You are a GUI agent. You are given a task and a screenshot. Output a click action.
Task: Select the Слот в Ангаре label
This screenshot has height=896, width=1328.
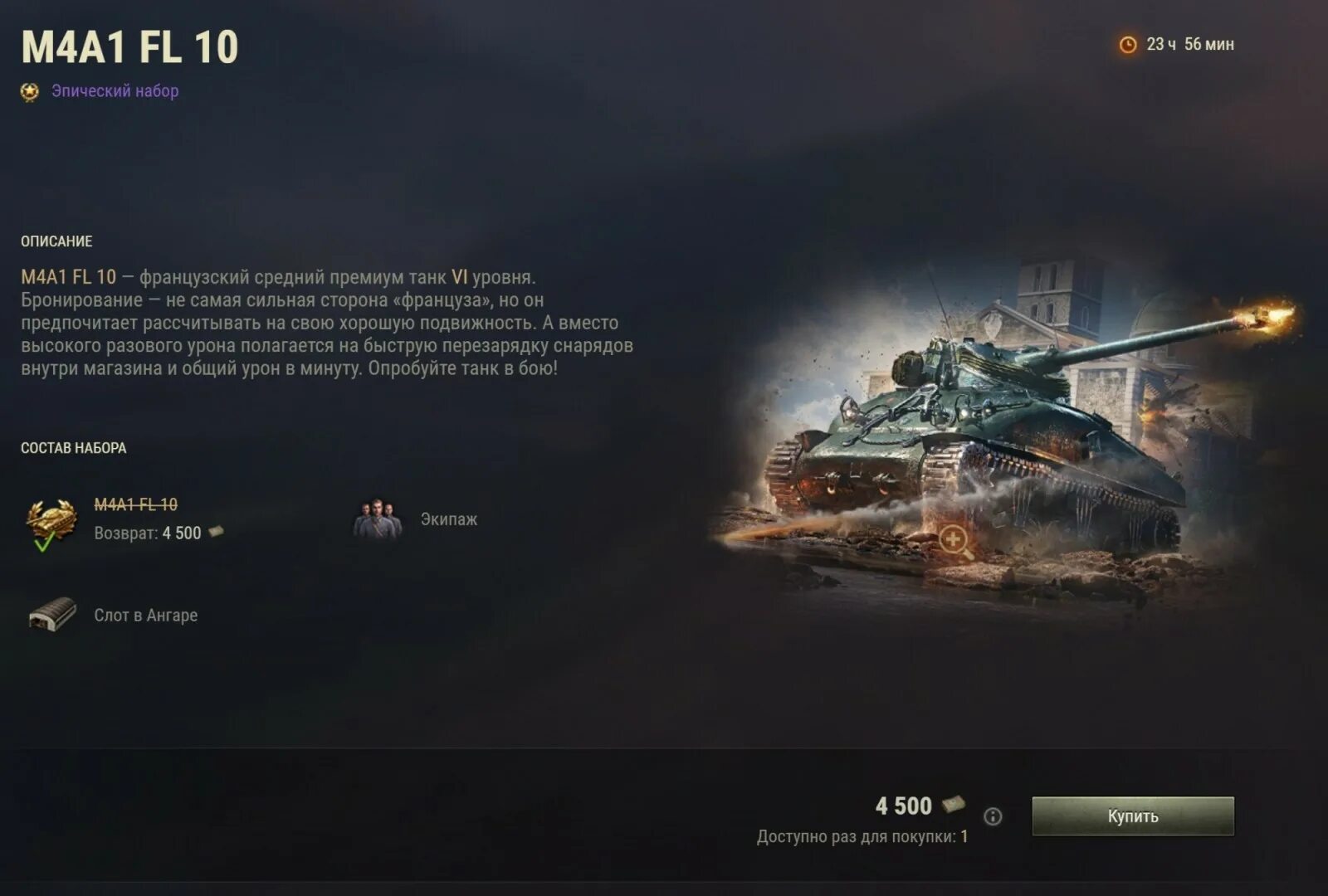pos(145,616)
